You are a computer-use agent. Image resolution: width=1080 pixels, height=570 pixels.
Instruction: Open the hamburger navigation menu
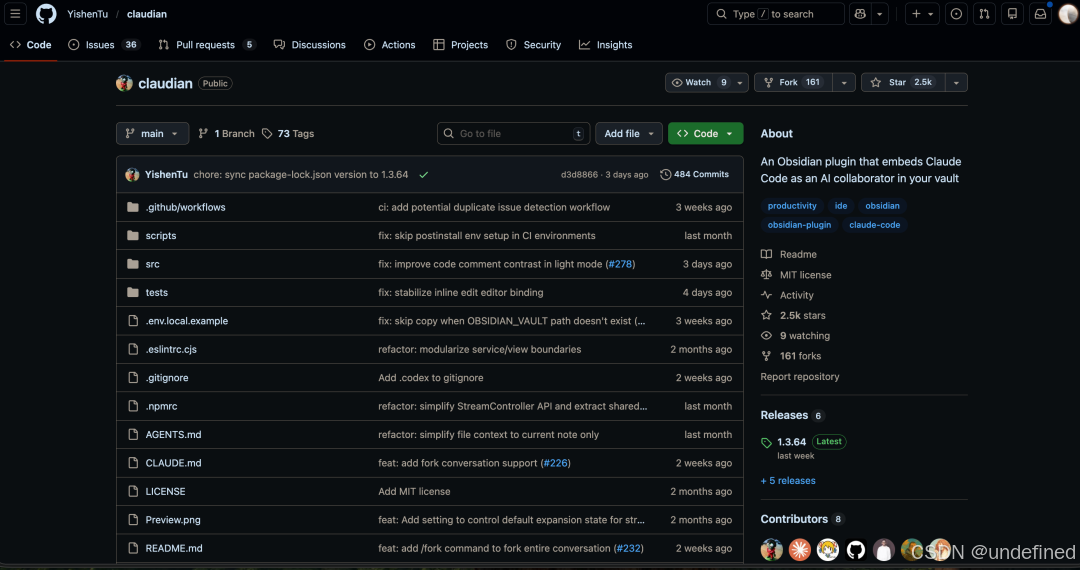pos(15,14)
